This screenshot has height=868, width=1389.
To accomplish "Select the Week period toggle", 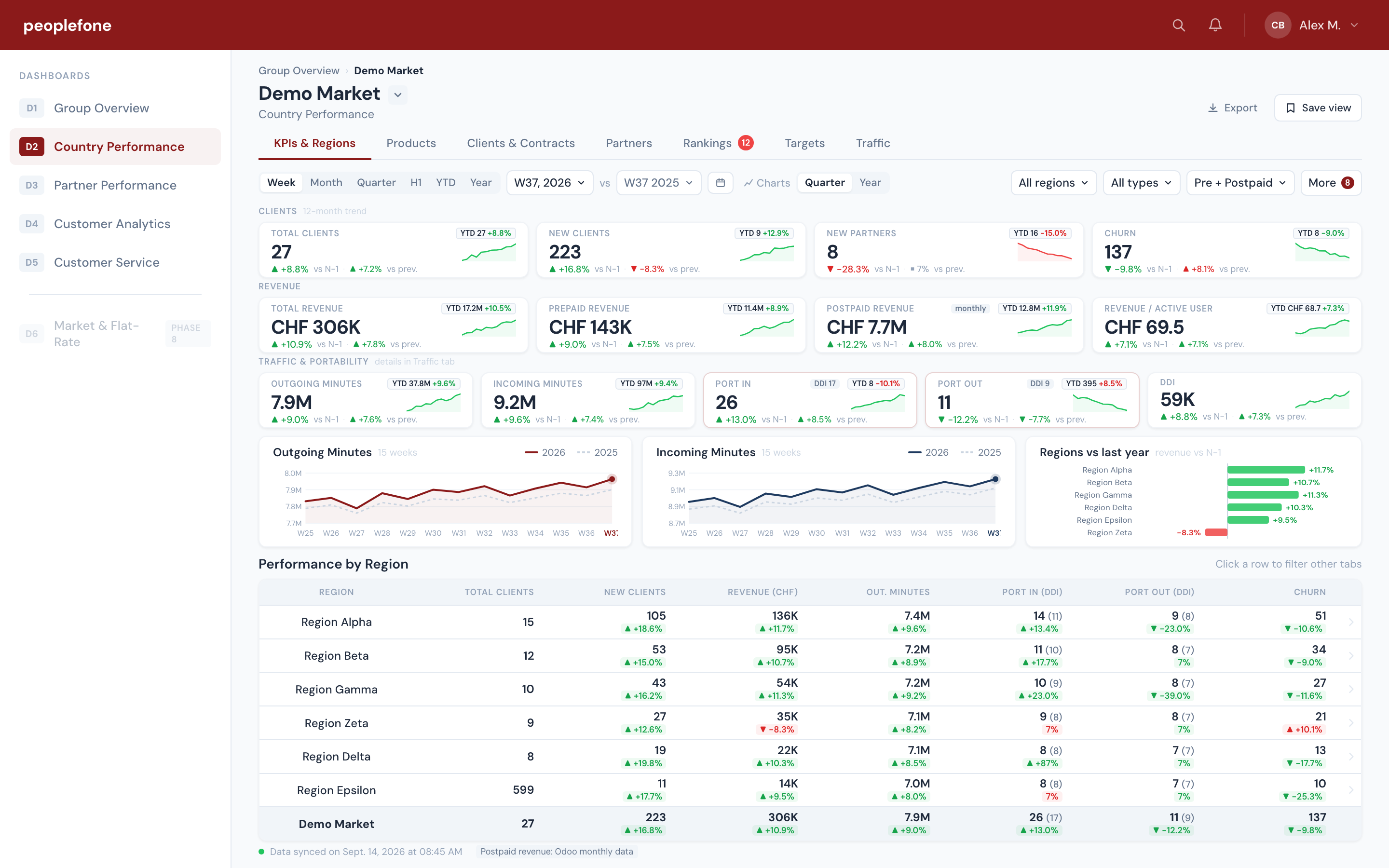I will click(x=281, y=183).
